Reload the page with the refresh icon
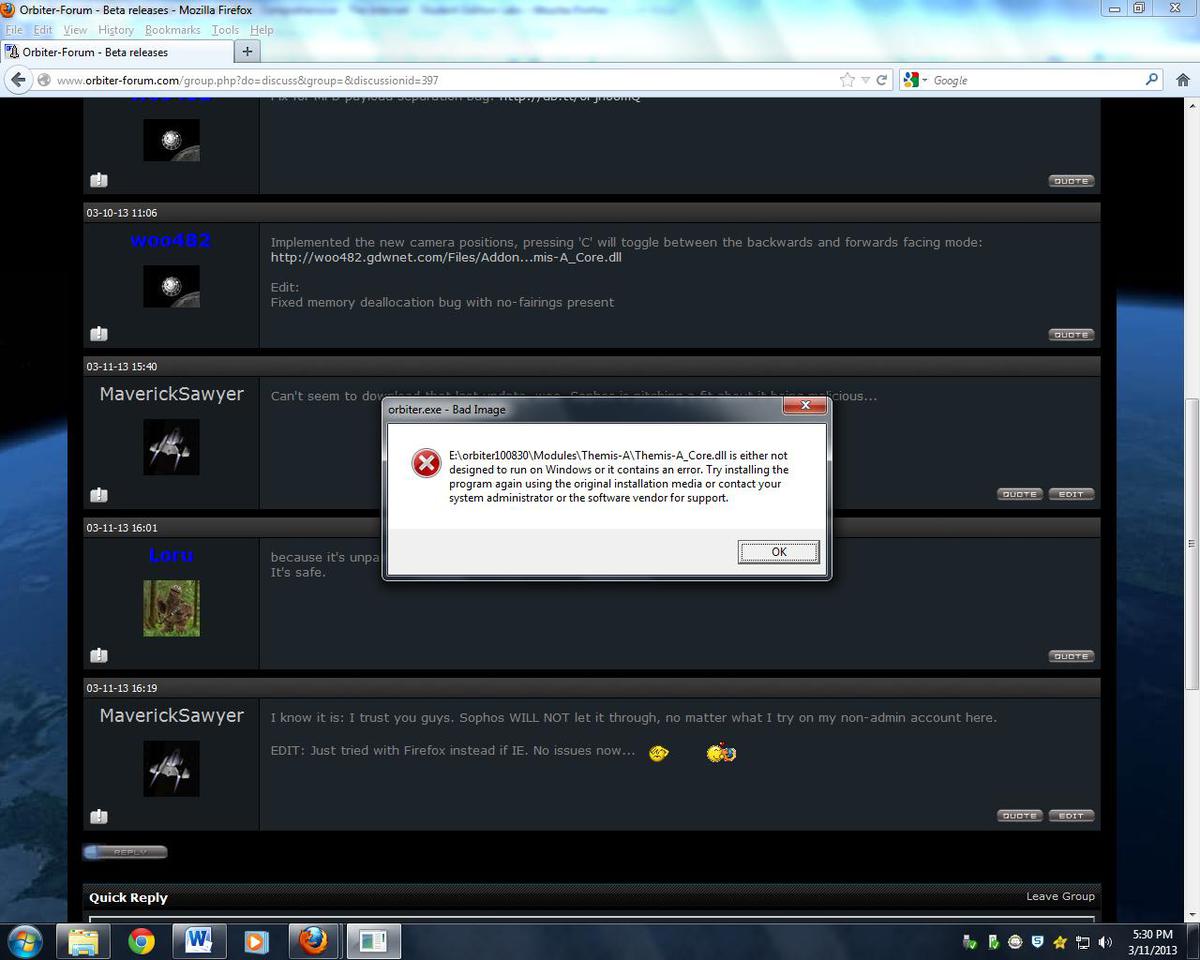The height and width of the screenshot is (960, 1200). pyautogui.click(x=882, y=80)
